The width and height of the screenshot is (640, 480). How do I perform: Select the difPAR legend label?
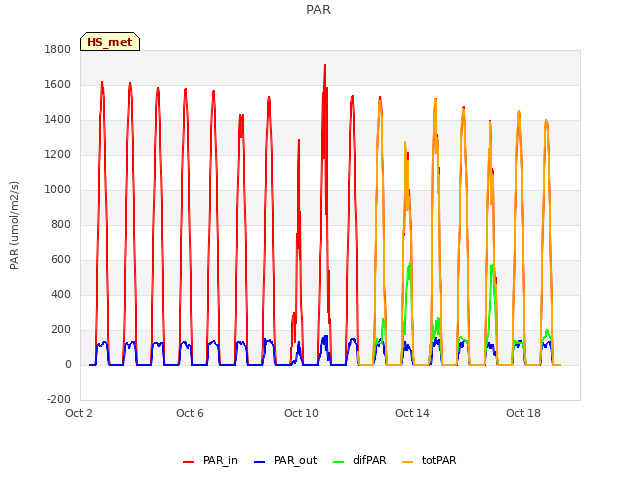(x=369, y=460)
